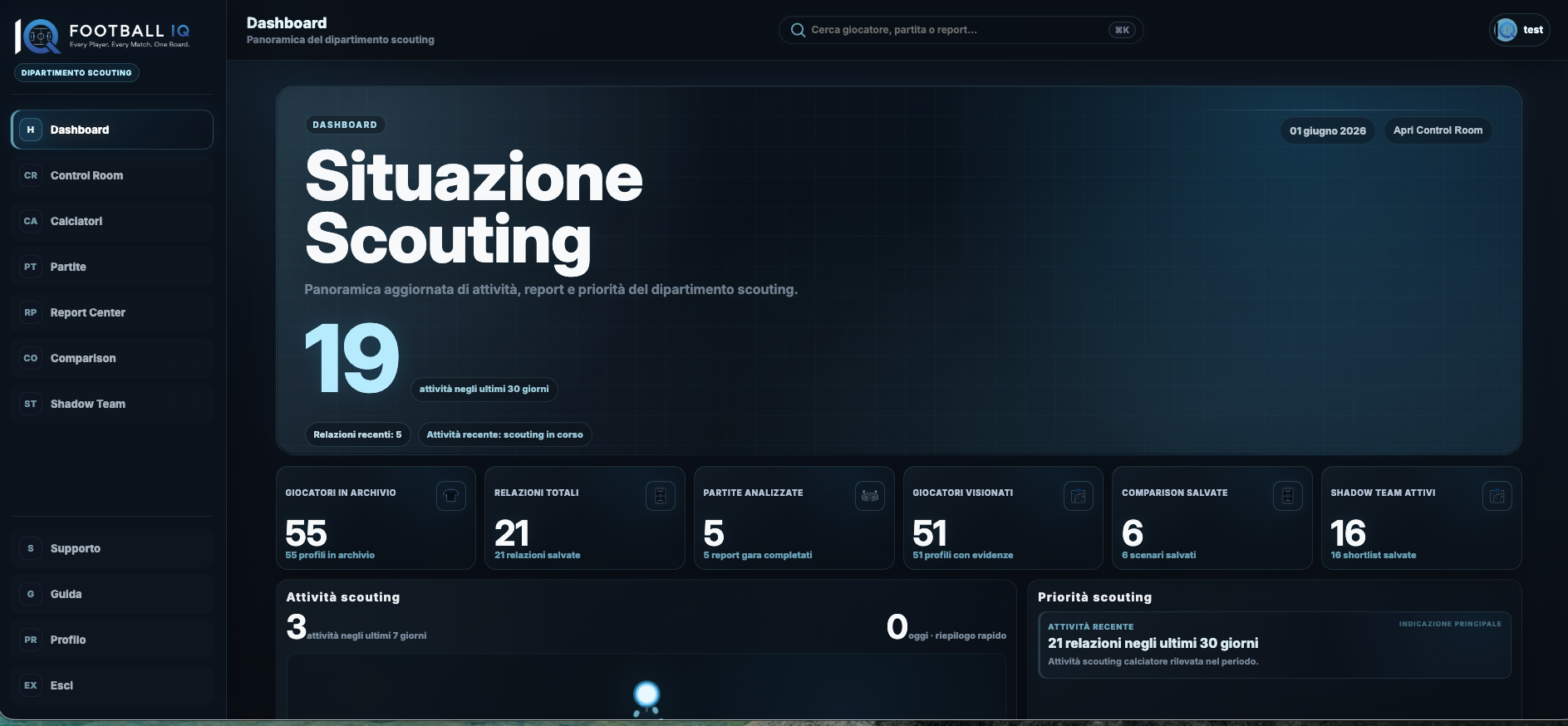Image resolution: width=1568 pixels, height=726 pixels.
Task: Click the ⌘K shortcut hint
Action: coord(1122,30)
